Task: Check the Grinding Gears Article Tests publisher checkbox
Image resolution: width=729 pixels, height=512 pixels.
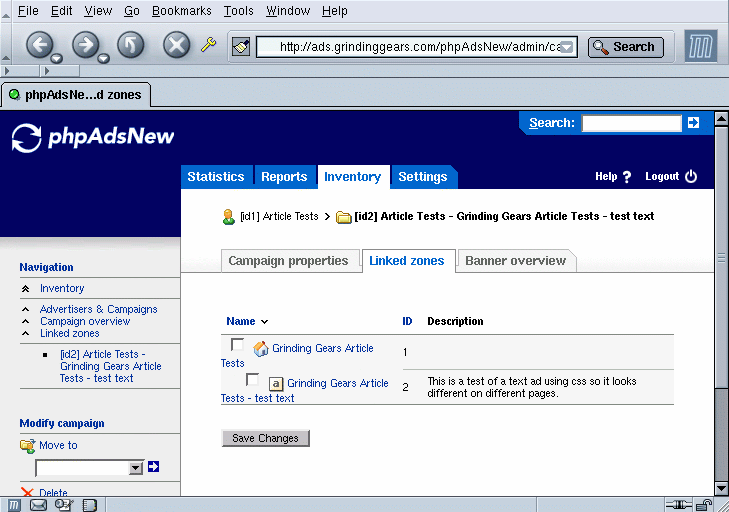Action: 237,345
